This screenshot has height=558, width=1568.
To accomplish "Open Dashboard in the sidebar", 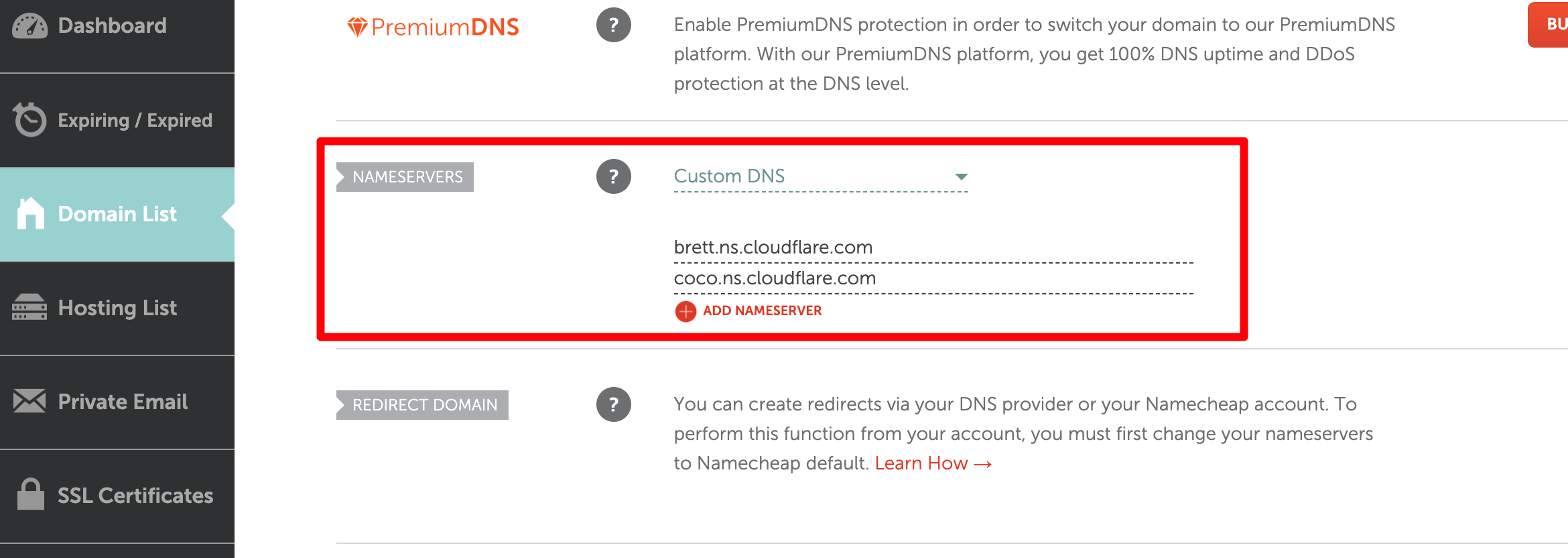I will pyautogui.click(x=113, y=26).
